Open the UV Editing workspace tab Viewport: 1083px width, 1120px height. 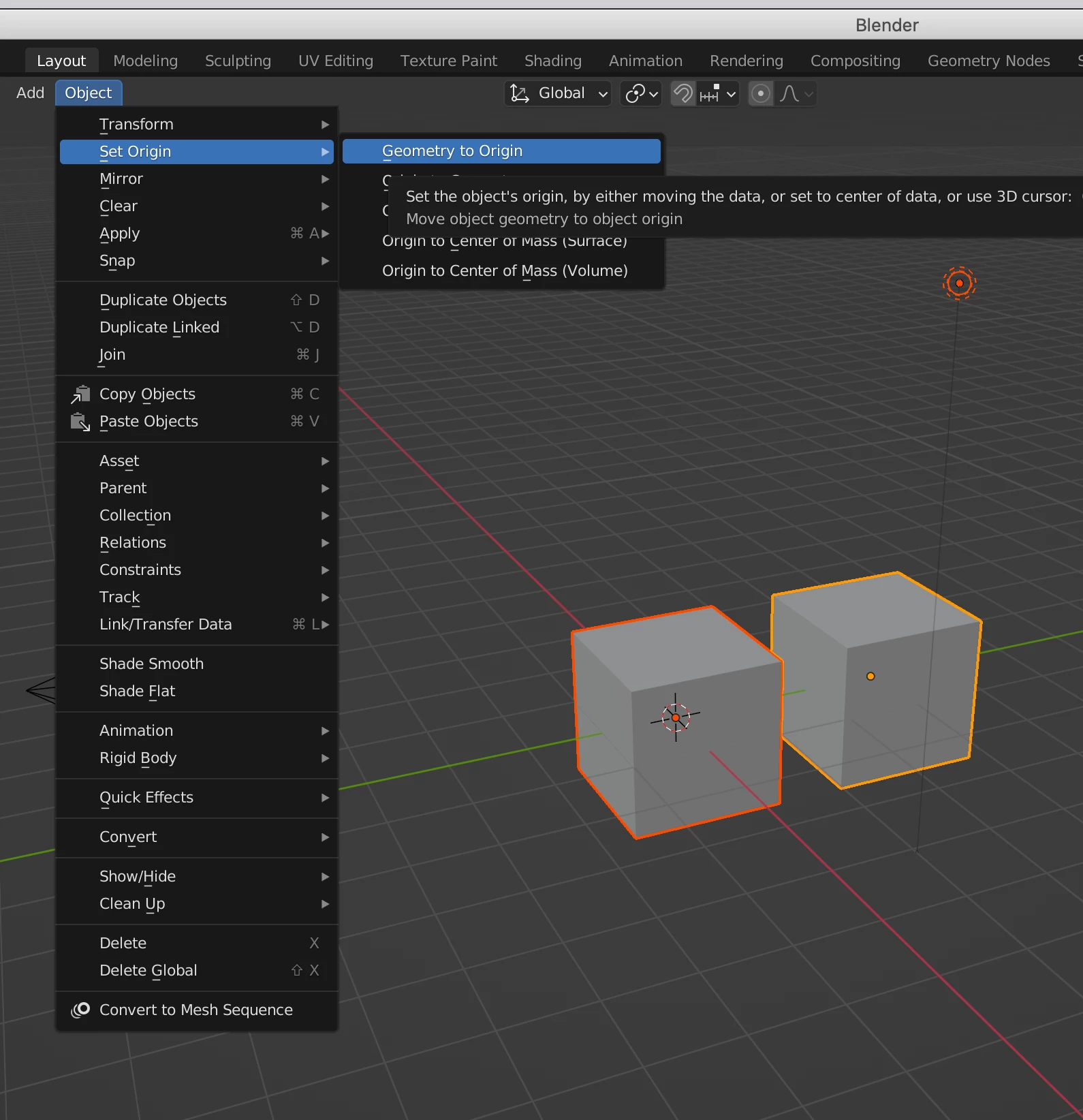(336, 61)
